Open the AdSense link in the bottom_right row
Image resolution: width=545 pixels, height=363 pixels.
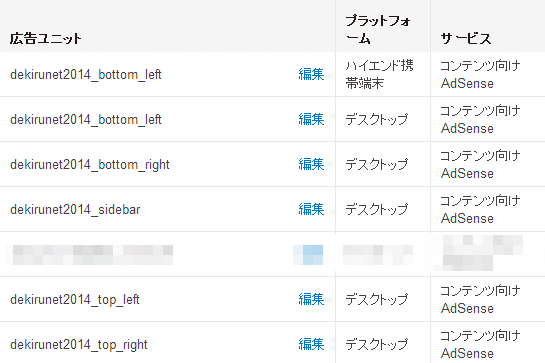click(x=467, y=174)
